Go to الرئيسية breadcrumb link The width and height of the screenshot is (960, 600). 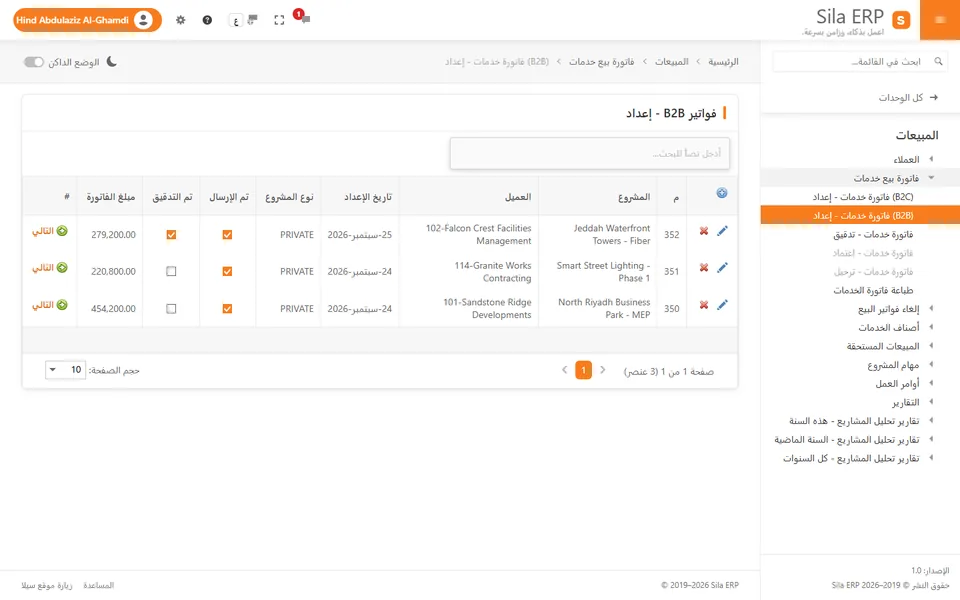point(723,61)
